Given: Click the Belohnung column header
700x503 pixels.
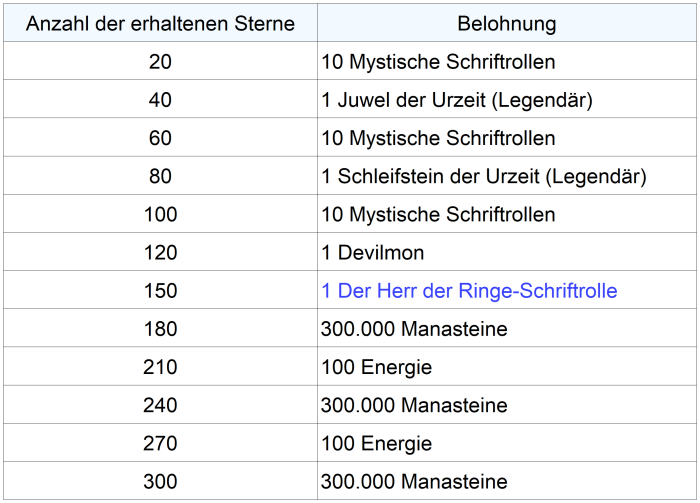Looking at the screenshot, I should click(507, 23).
